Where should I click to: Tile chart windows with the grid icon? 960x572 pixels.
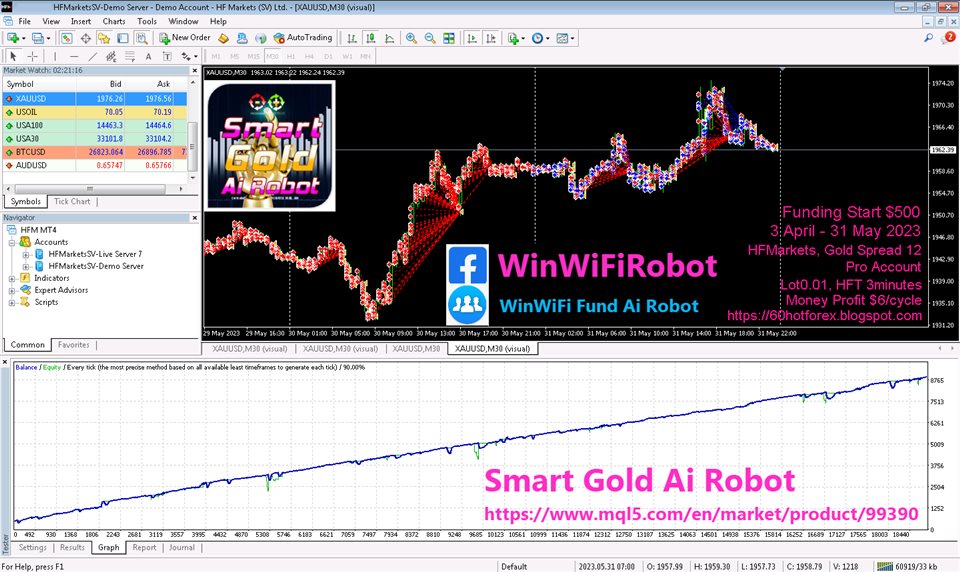[x=449, y=38]
